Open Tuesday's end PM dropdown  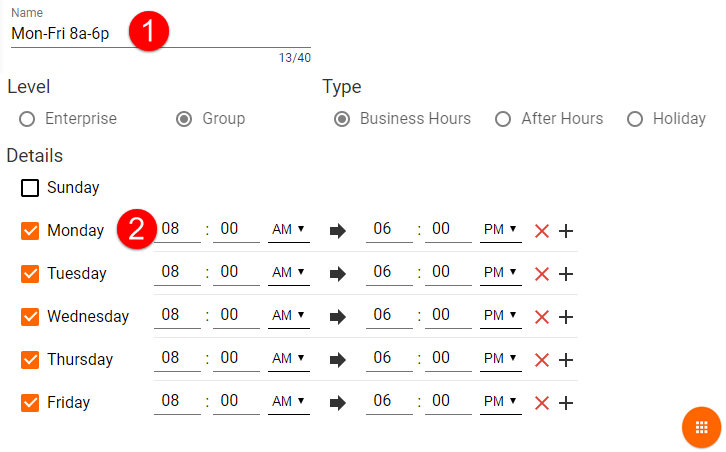tap(501, 273)
